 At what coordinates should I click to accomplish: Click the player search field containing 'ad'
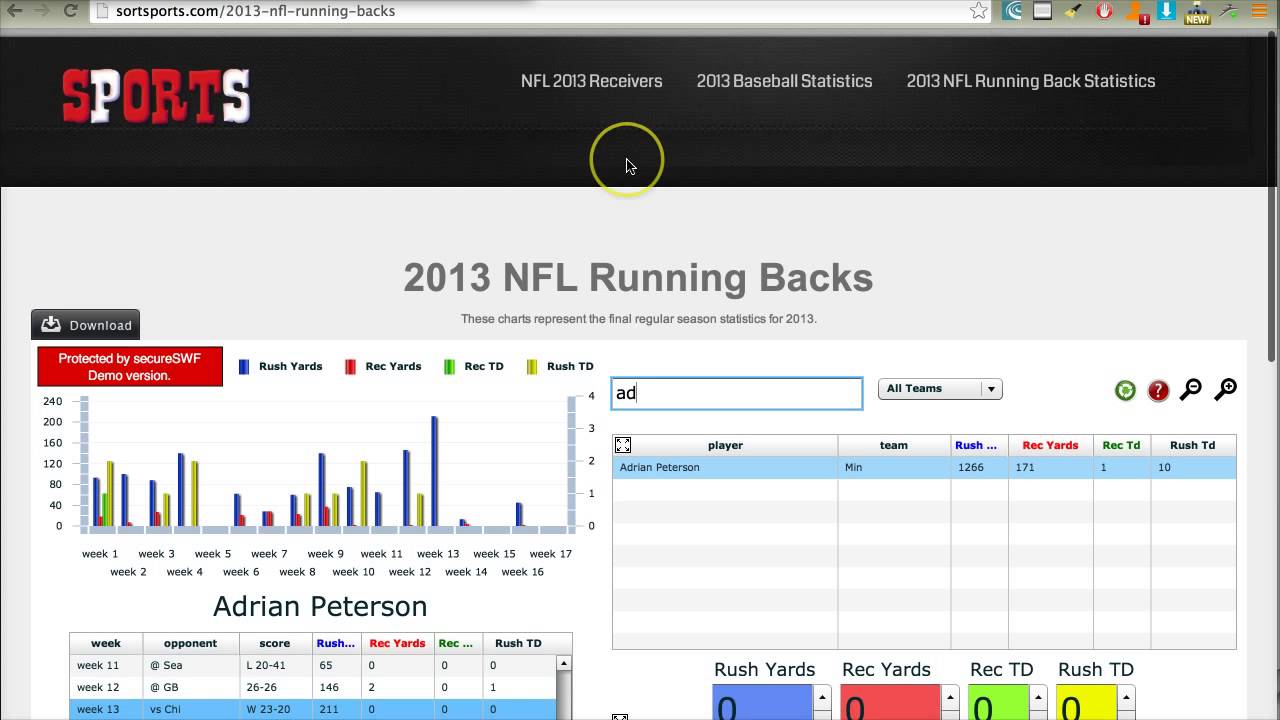point(737,393)
